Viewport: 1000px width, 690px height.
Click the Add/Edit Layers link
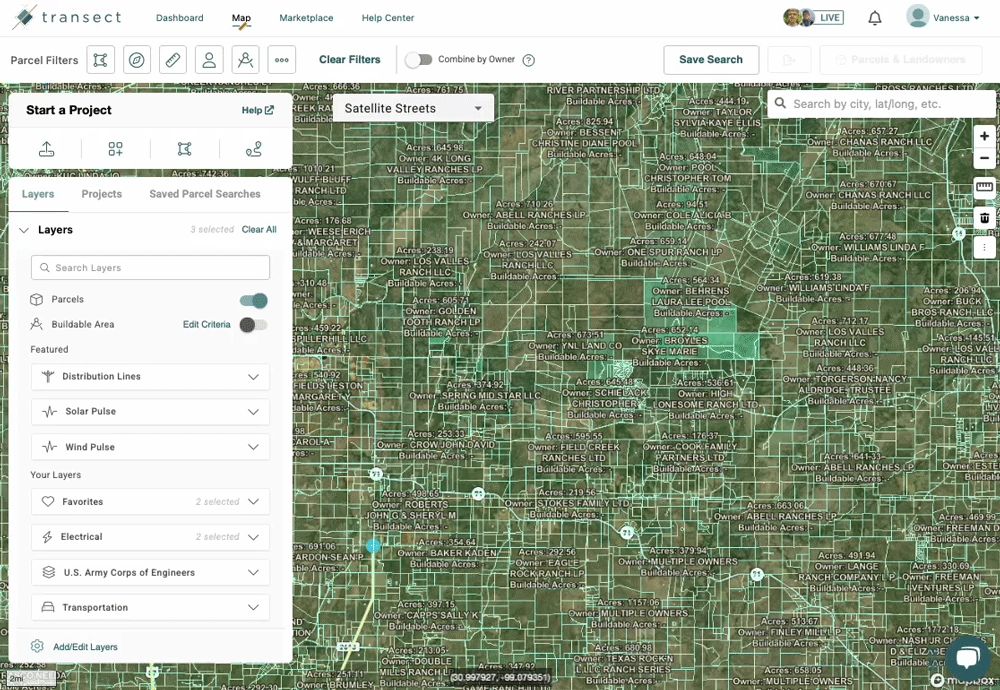[x=85, y=647]
